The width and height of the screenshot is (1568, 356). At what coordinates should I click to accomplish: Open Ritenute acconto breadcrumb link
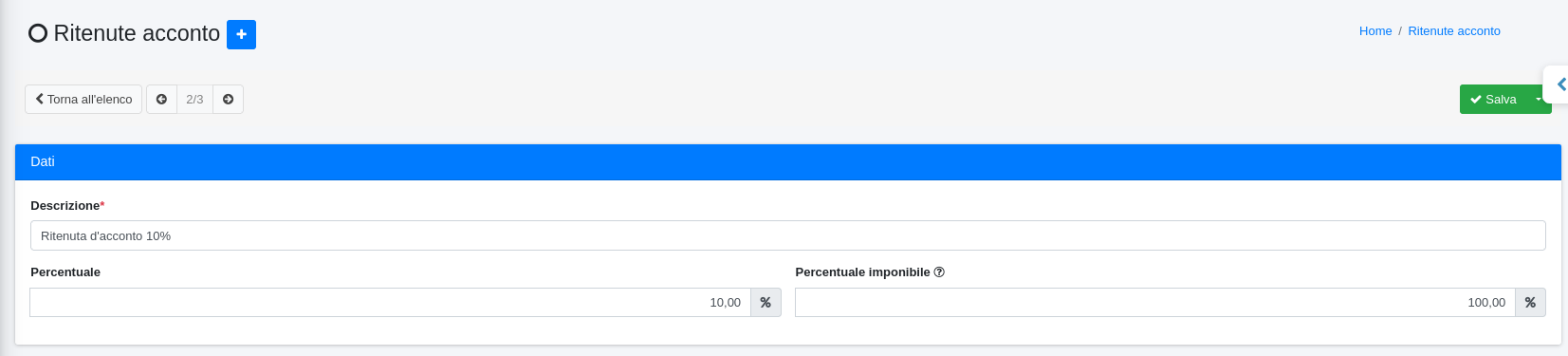tap(1454, 31)
